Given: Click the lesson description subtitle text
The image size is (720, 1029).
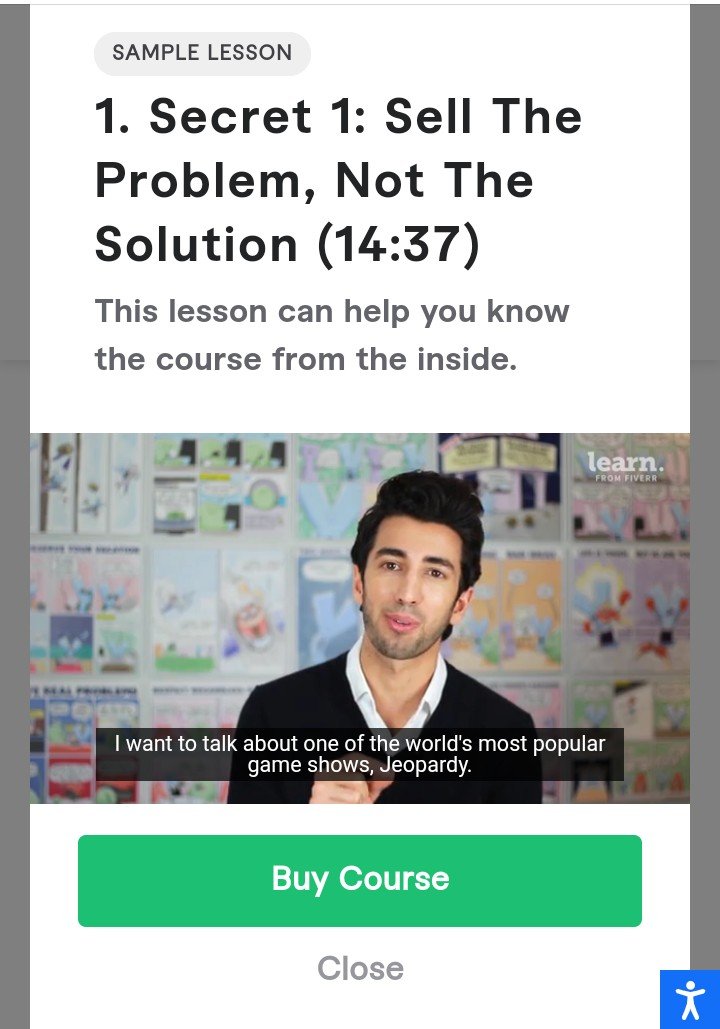Looking at the screenshot, I should pos(332,335).
